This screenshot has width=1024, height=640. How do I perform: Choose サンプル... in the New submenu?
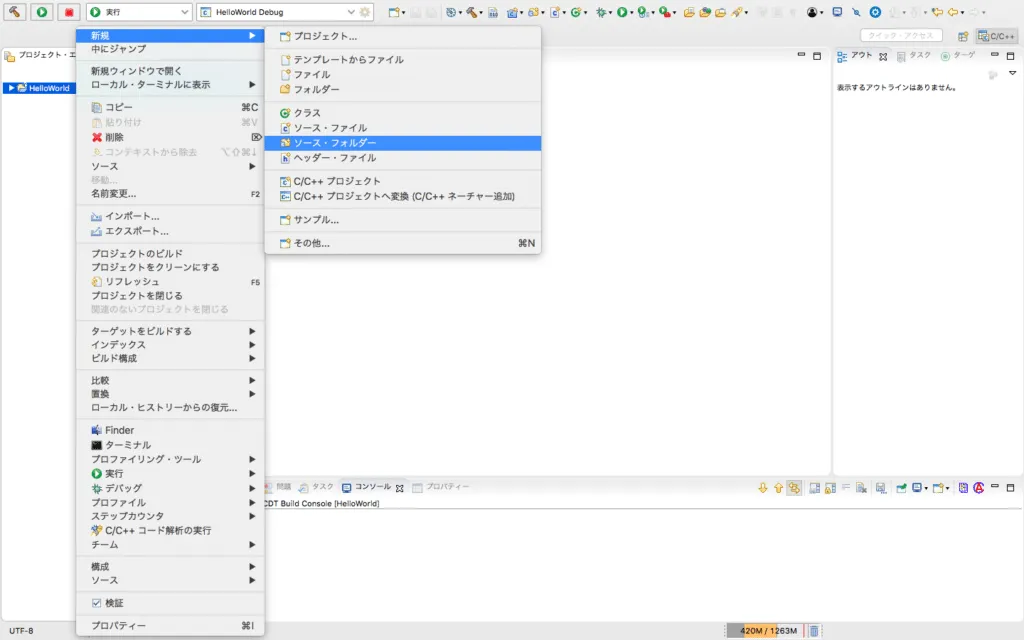click(x=403, y=220)
